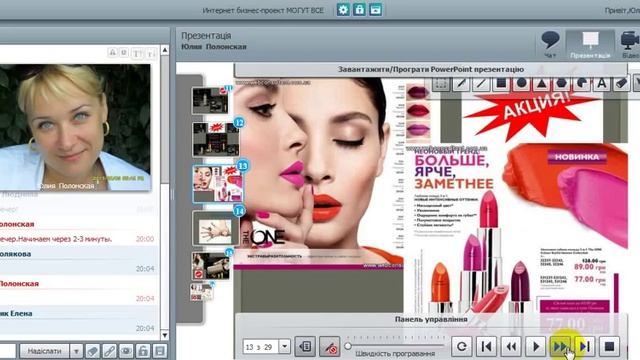The image size is (640, 360).
Task: Click the save disk icon in chat toolbar
Action: 160,351
